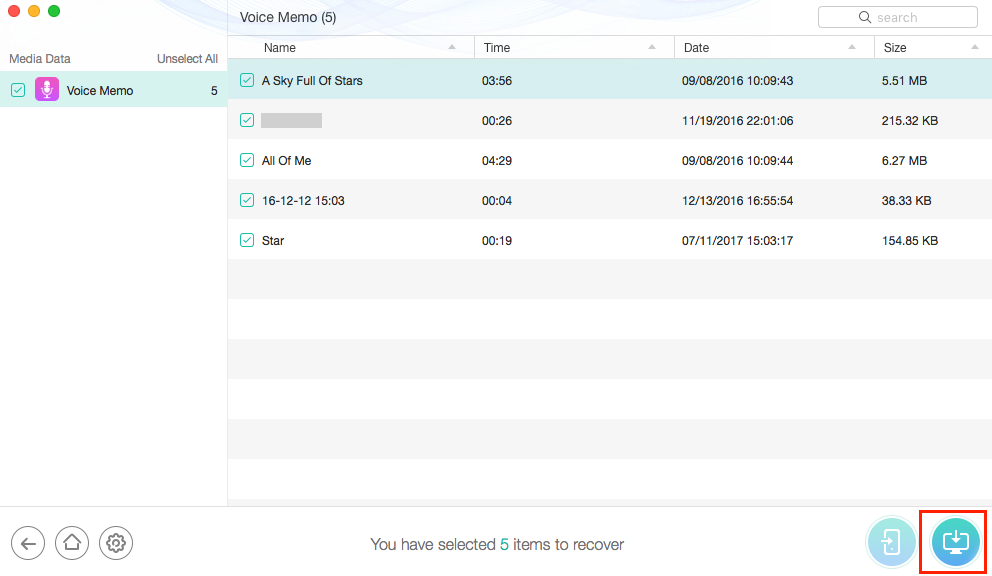Click the 38.33 KB size cell
Screen dimensions: 992x576
click(907, 201)
